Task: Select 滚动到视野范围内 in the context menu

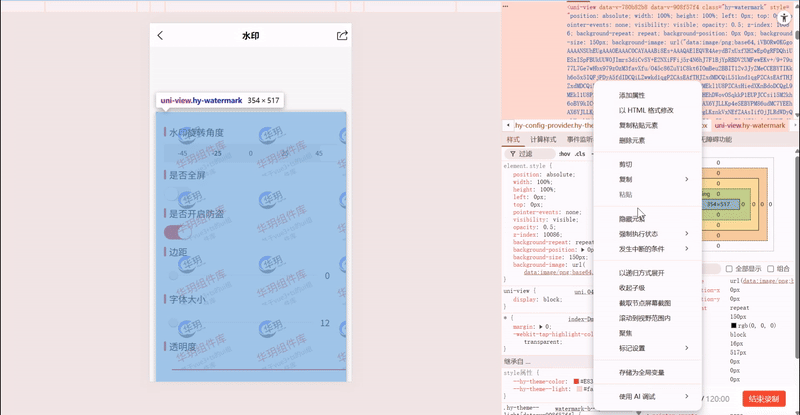Action: 648,318
